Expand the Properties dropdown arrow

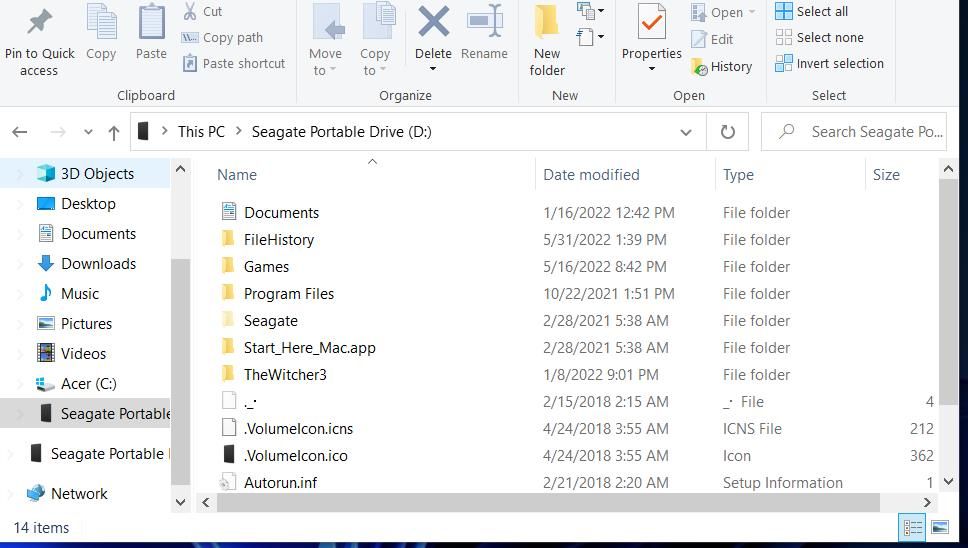(651, 68)
